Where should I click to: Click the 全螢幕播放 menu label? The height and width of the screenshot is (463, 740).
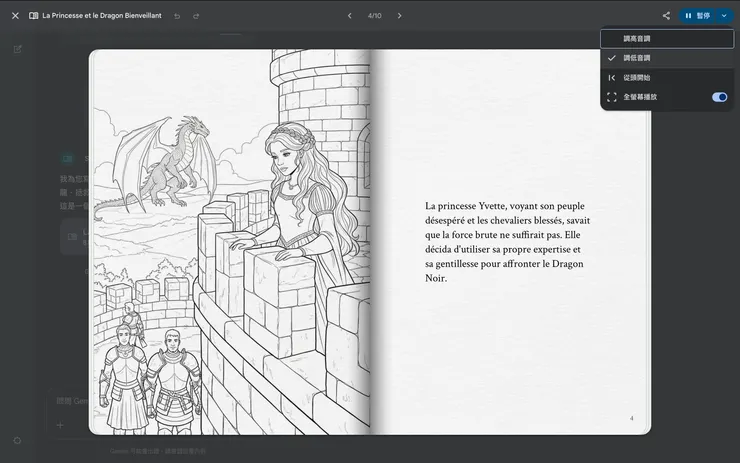pos(640,97)
